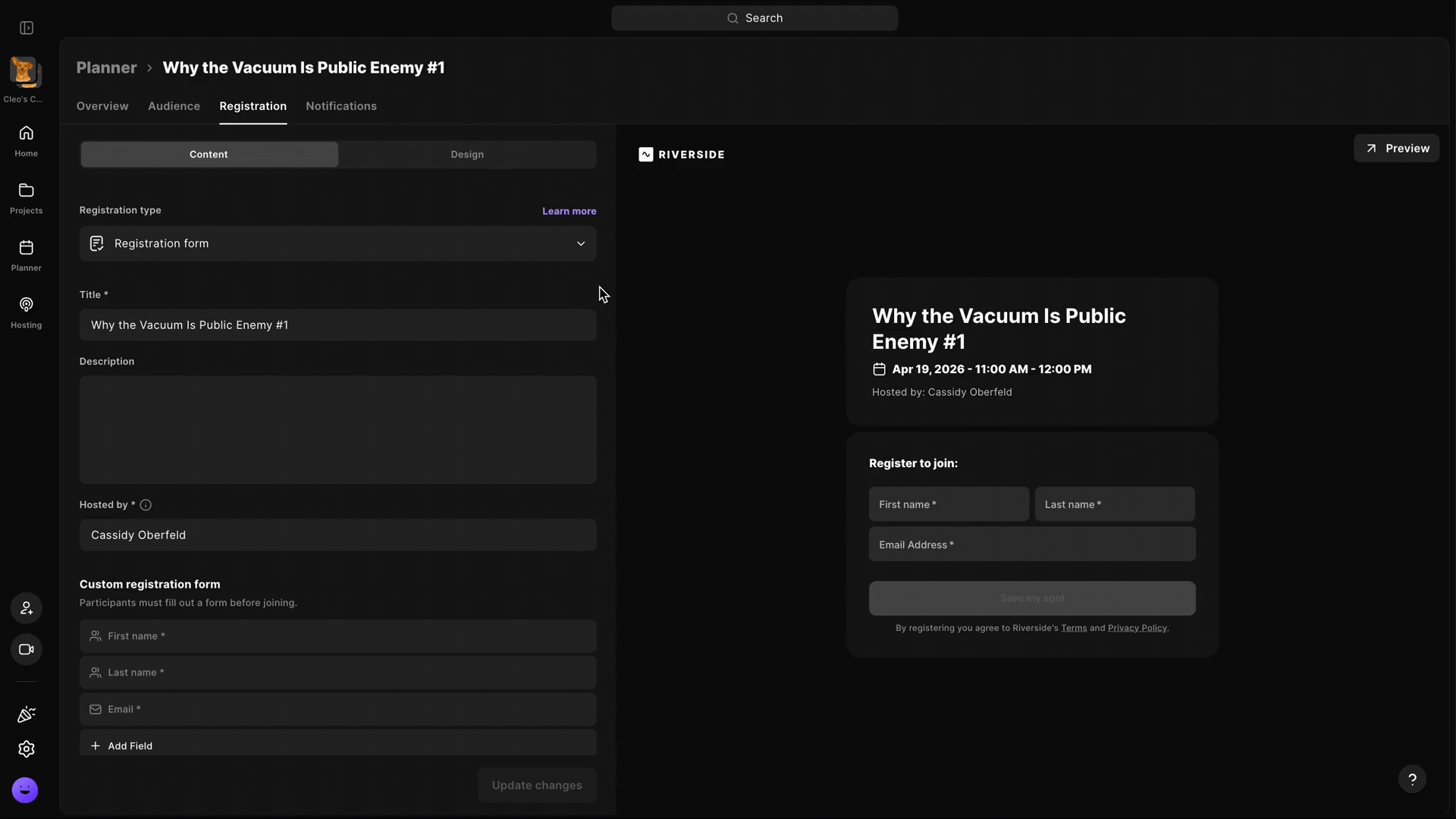The image size is (1456, 819).
Task: Click the Registration type chevron arrow
Action: pos(581,243)
